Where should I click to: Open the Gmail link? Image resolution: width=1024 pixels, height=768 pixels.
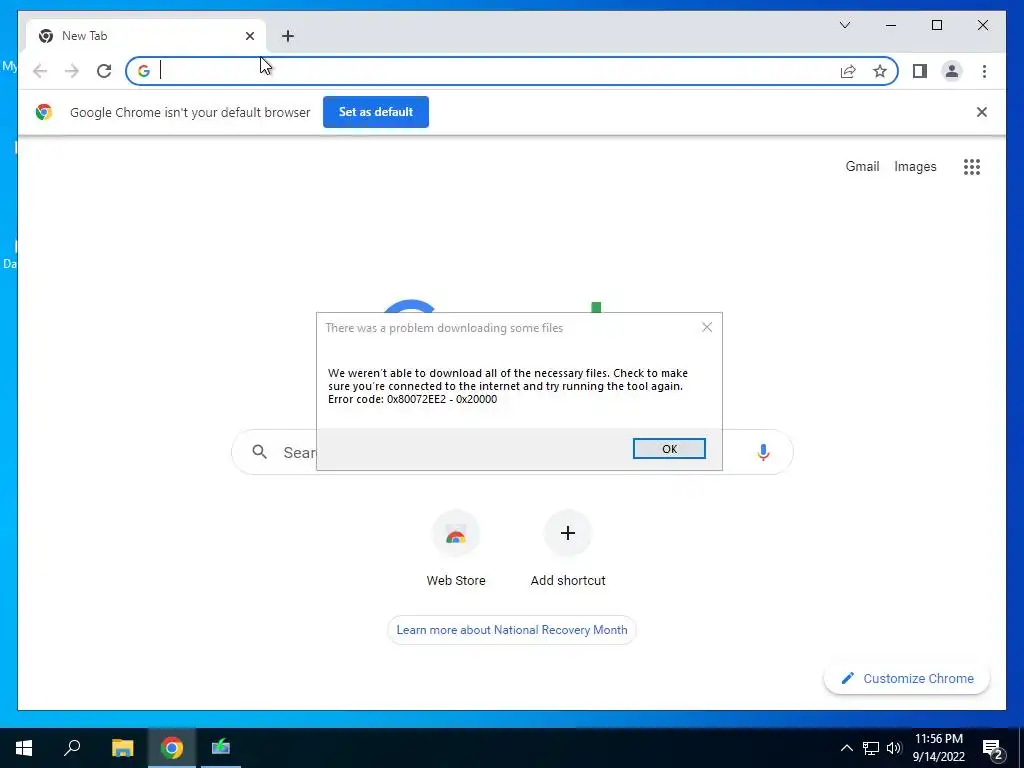coord(862,167)
